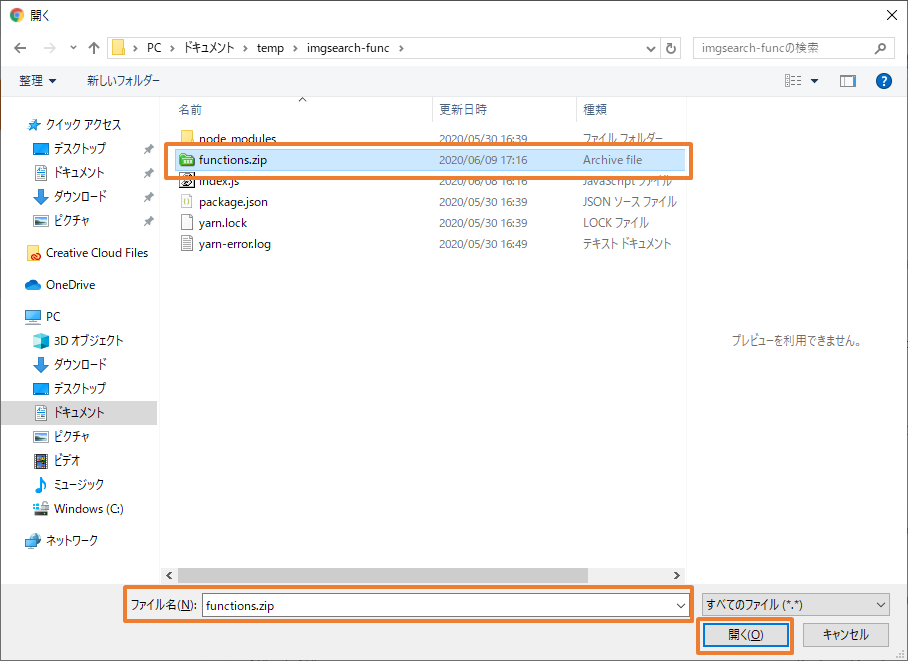The image size is (908, 661).
Task: Open ビデオ in the sidebar
Action: [x=67, y=461]
